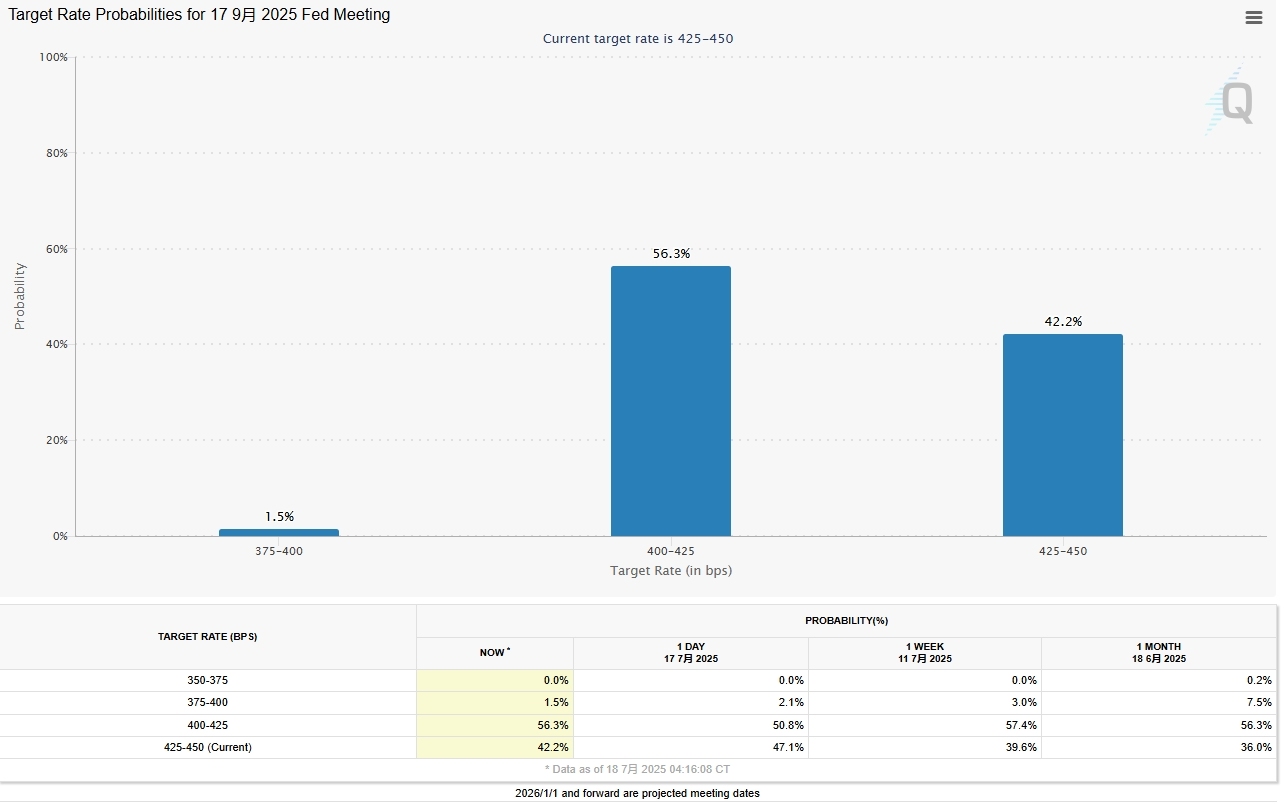Screen dimensions: 1285x804
Task: Click the vertical 'Probability' axis title
Action: click(x=19, y=296)
